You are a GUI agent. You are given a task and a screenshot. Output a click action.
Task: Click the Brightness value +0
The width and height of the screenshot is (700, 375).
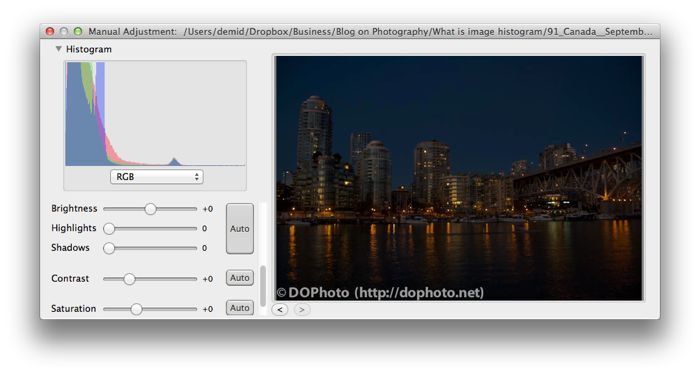pyautogui.click(x=208, y=209)
